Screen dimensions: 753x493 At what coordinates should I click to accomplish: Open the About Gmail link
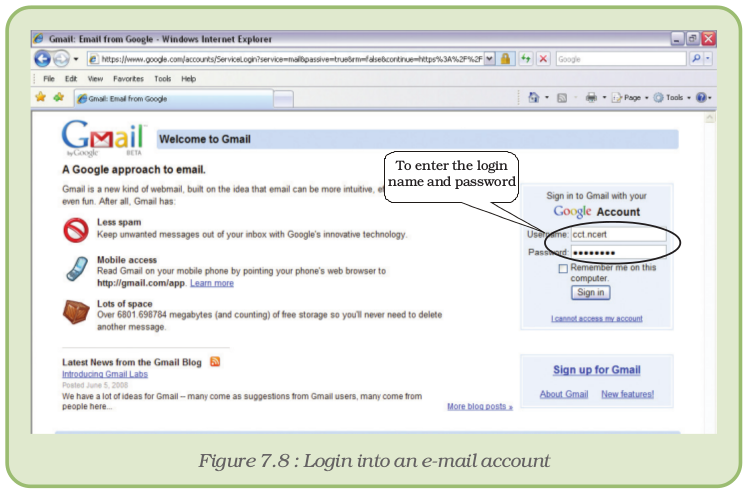click(564, 394)
